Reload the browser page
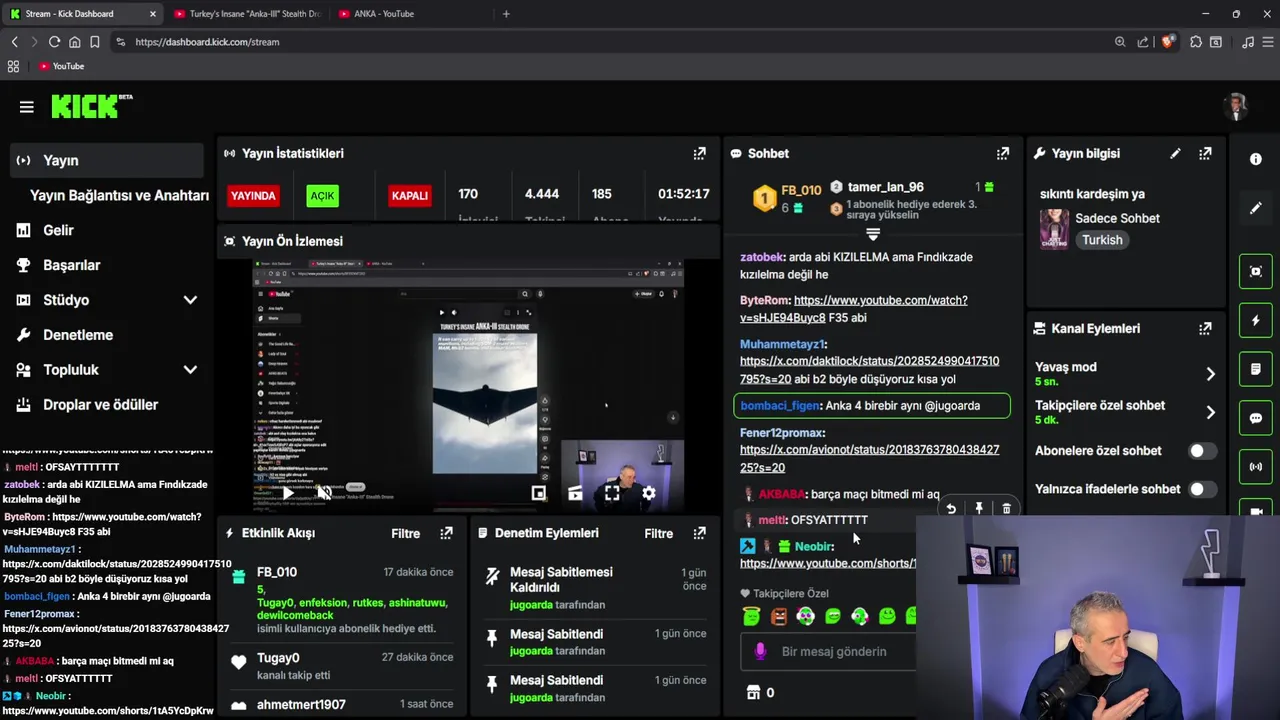Viewport: 1280px width, 720px height. pos(54,42)
